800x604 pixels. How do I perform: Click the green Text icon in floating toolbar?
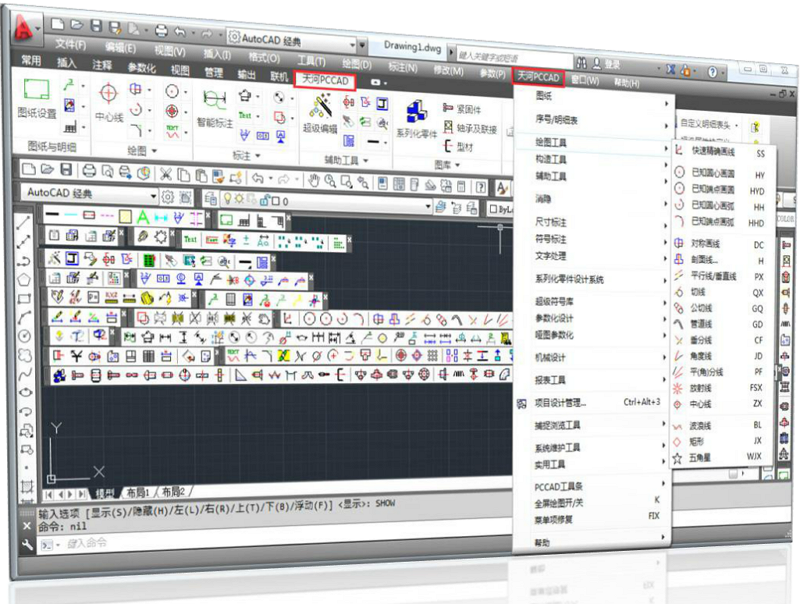(x=190, y=239)
